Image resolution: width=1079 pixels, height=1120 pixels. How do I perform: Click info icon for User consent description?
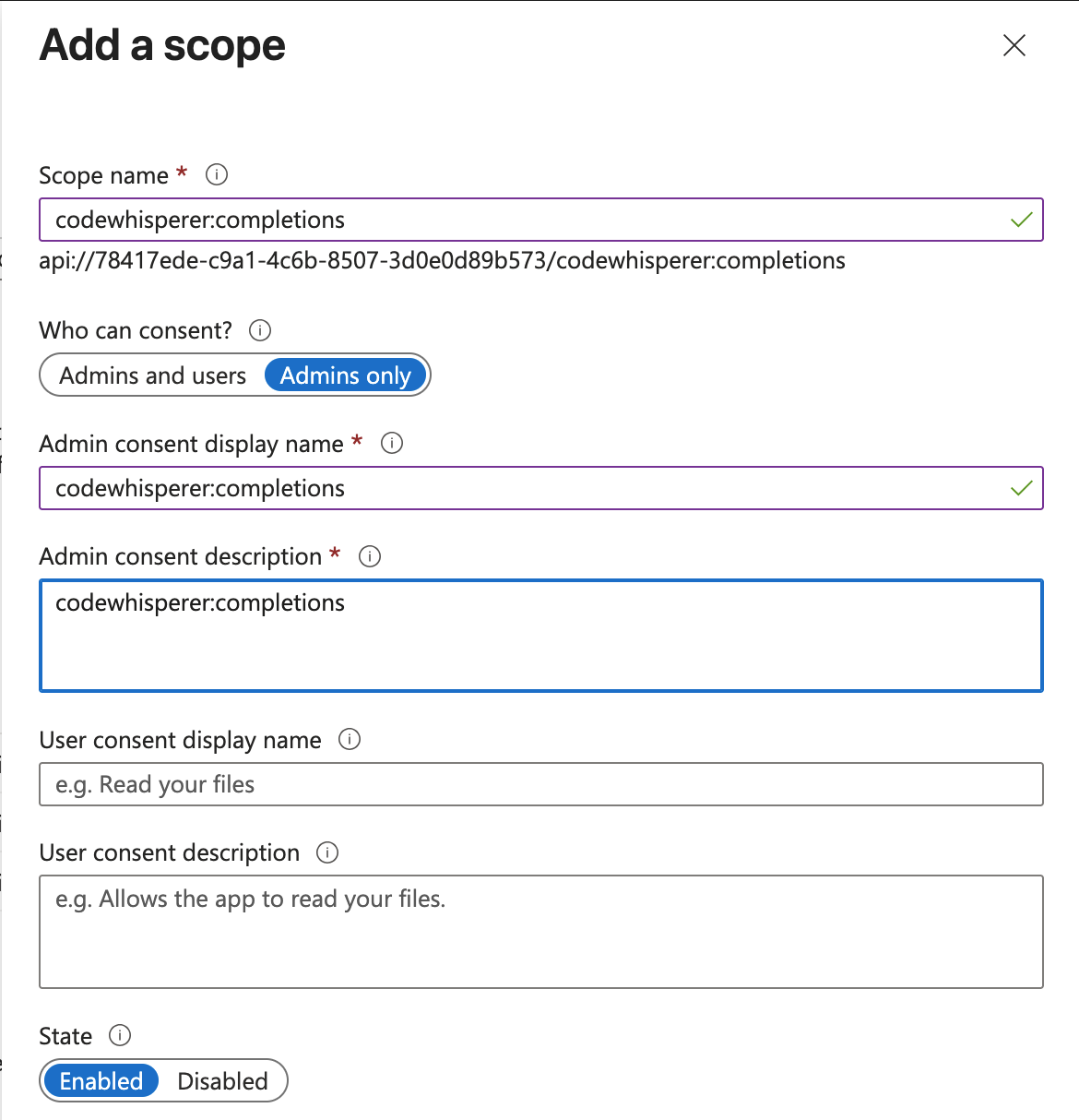coord(327,852)
